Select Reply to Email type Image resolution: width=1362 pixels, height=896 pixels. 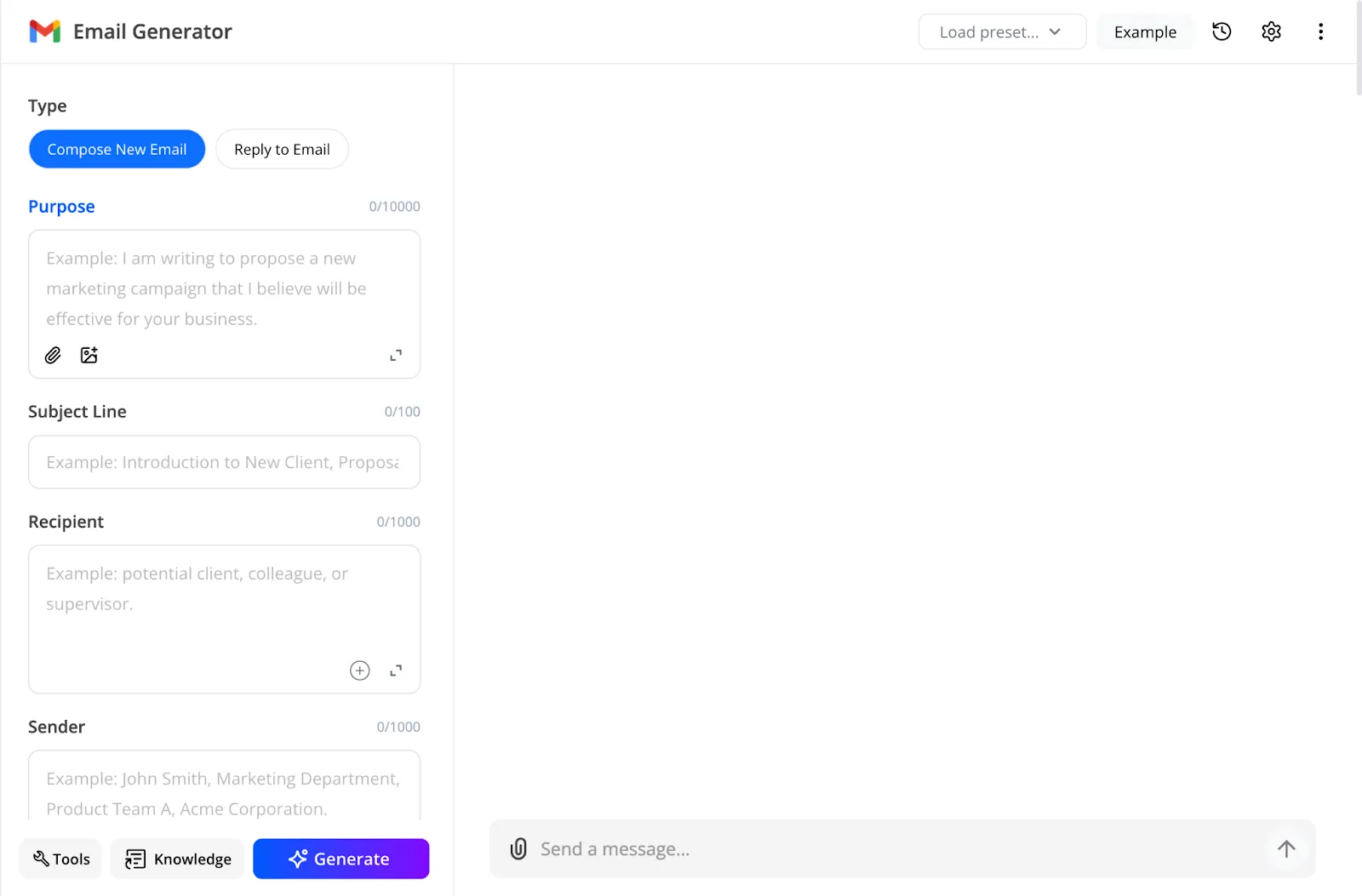[x=282, y=149]
